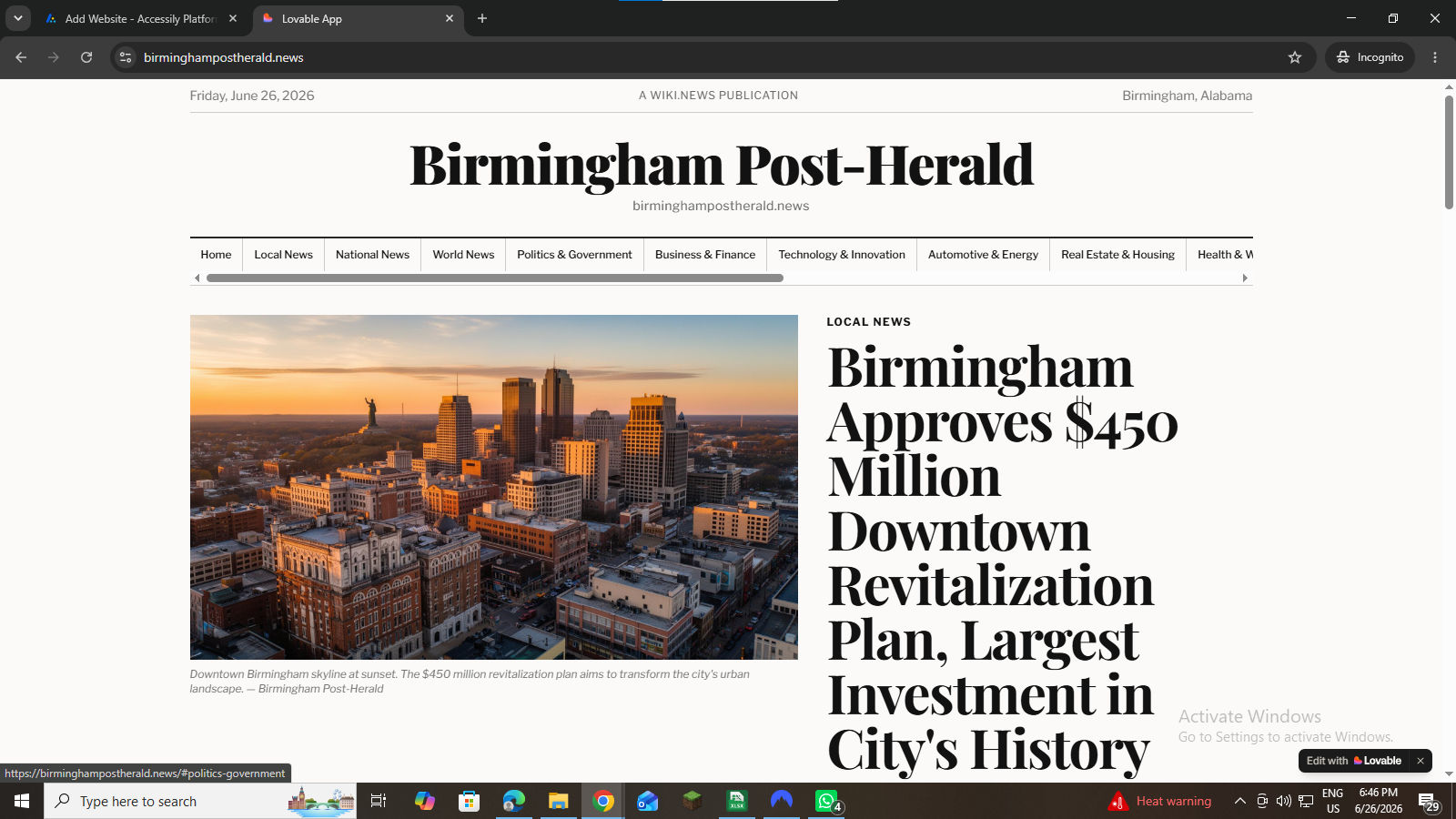Bookmark this page with the star icon
1456x819 pixels.
coord(1295,57)
